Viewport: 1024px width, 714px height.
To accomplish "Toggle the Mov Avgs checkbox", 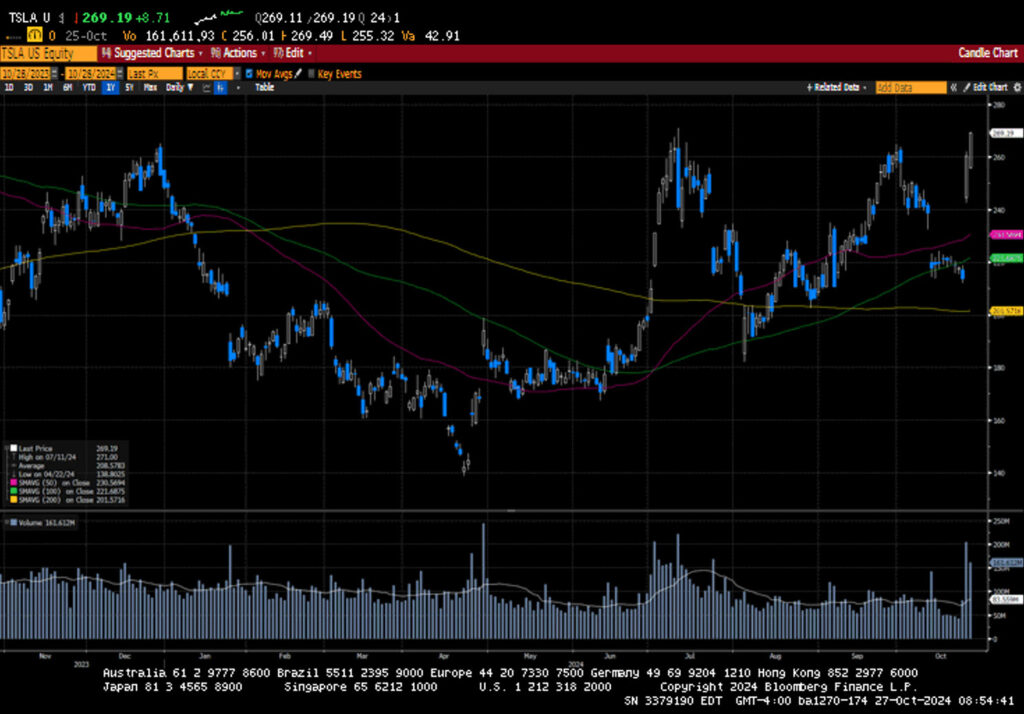I will click(249, 74).
